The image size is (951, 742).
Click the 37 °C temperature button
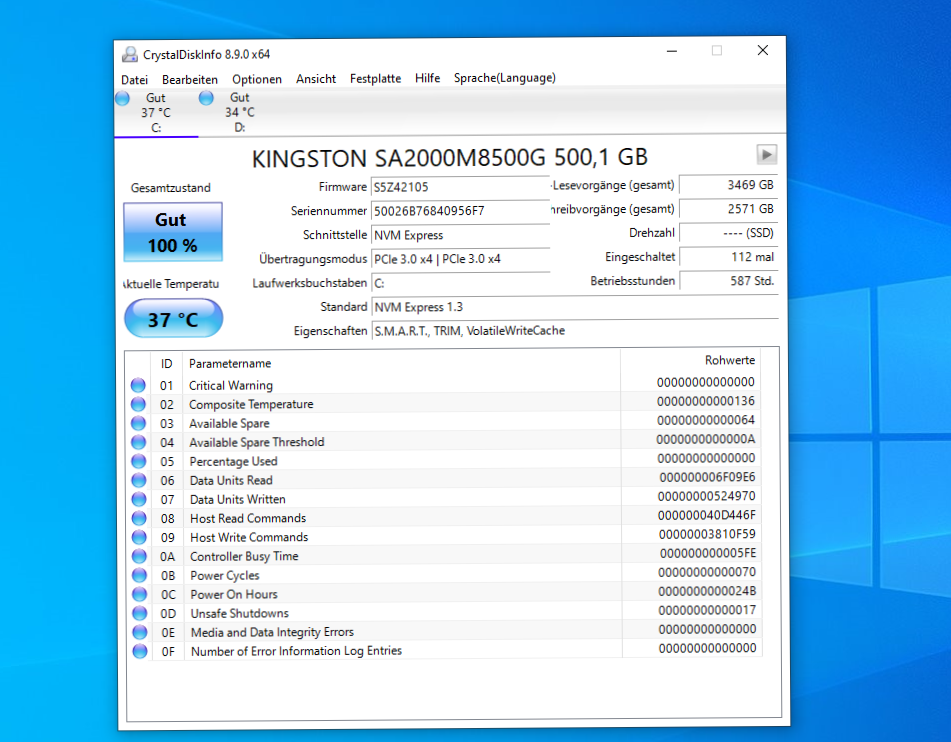(173, 319)
